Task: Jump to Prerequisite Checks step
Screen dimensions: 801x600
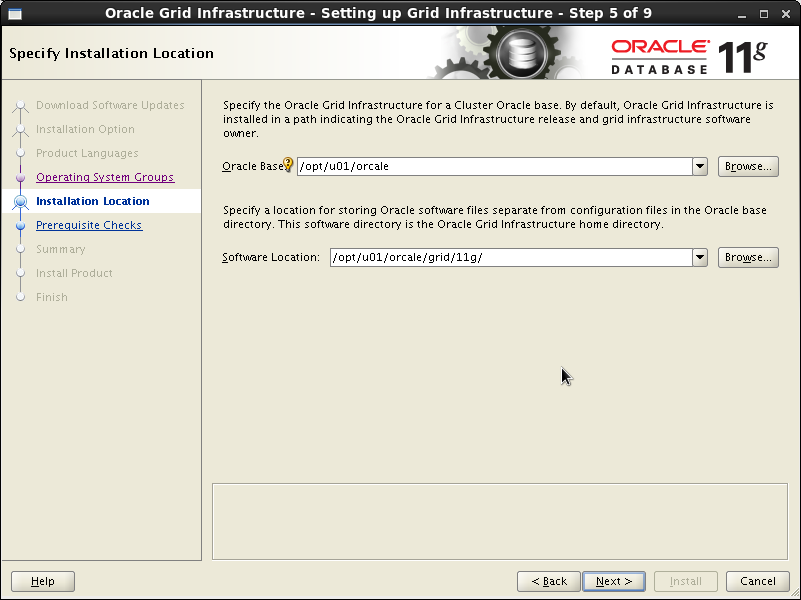Action: pyautogui.click(x=89, y=225)
